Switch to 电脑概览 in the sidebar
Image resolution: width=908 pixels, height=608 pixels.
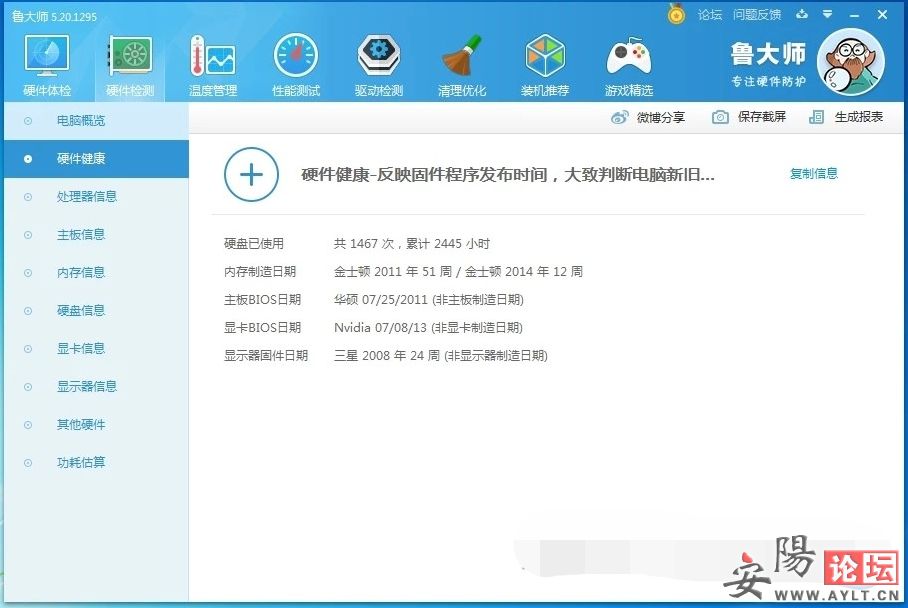click(96, 121)
